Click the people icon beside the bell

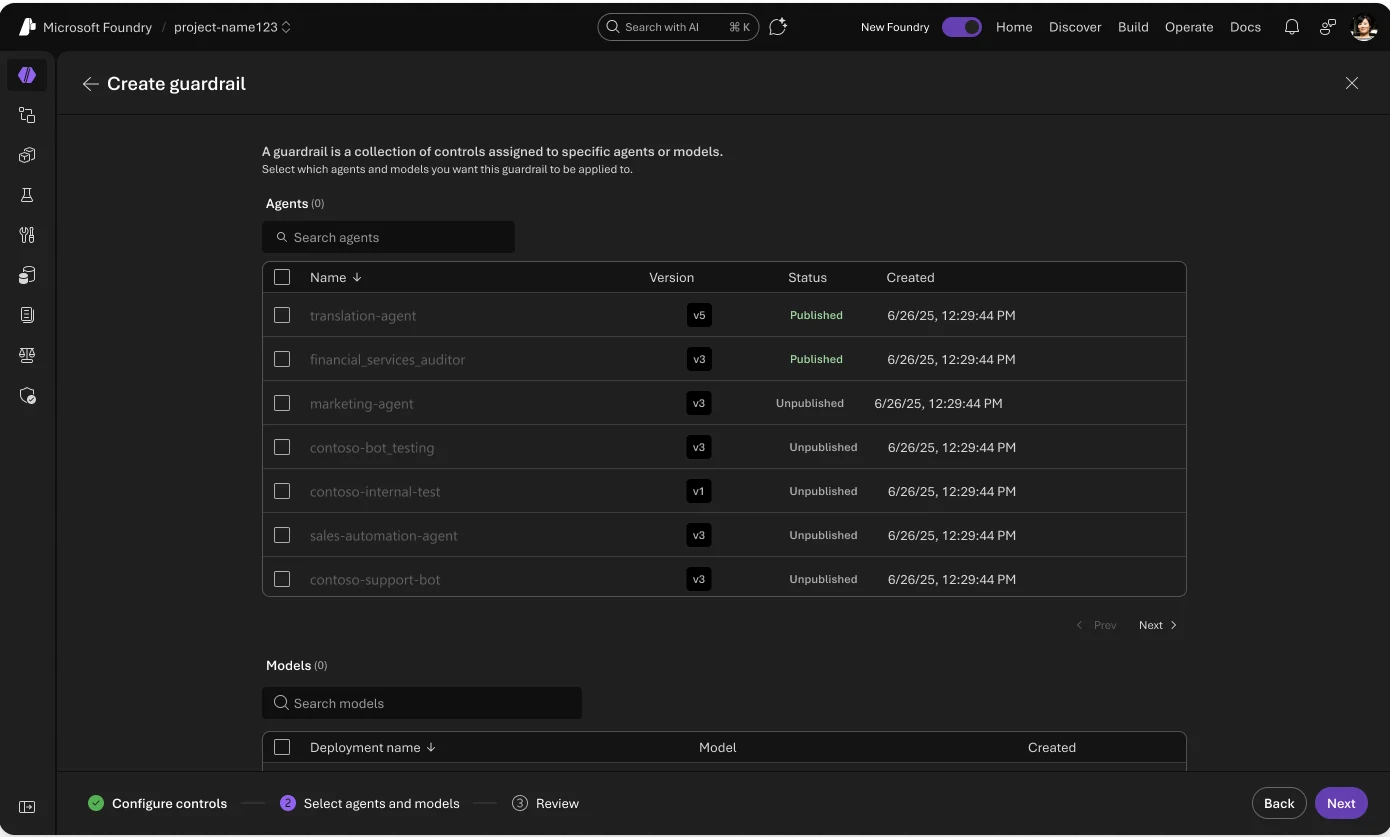[1328, 27]
